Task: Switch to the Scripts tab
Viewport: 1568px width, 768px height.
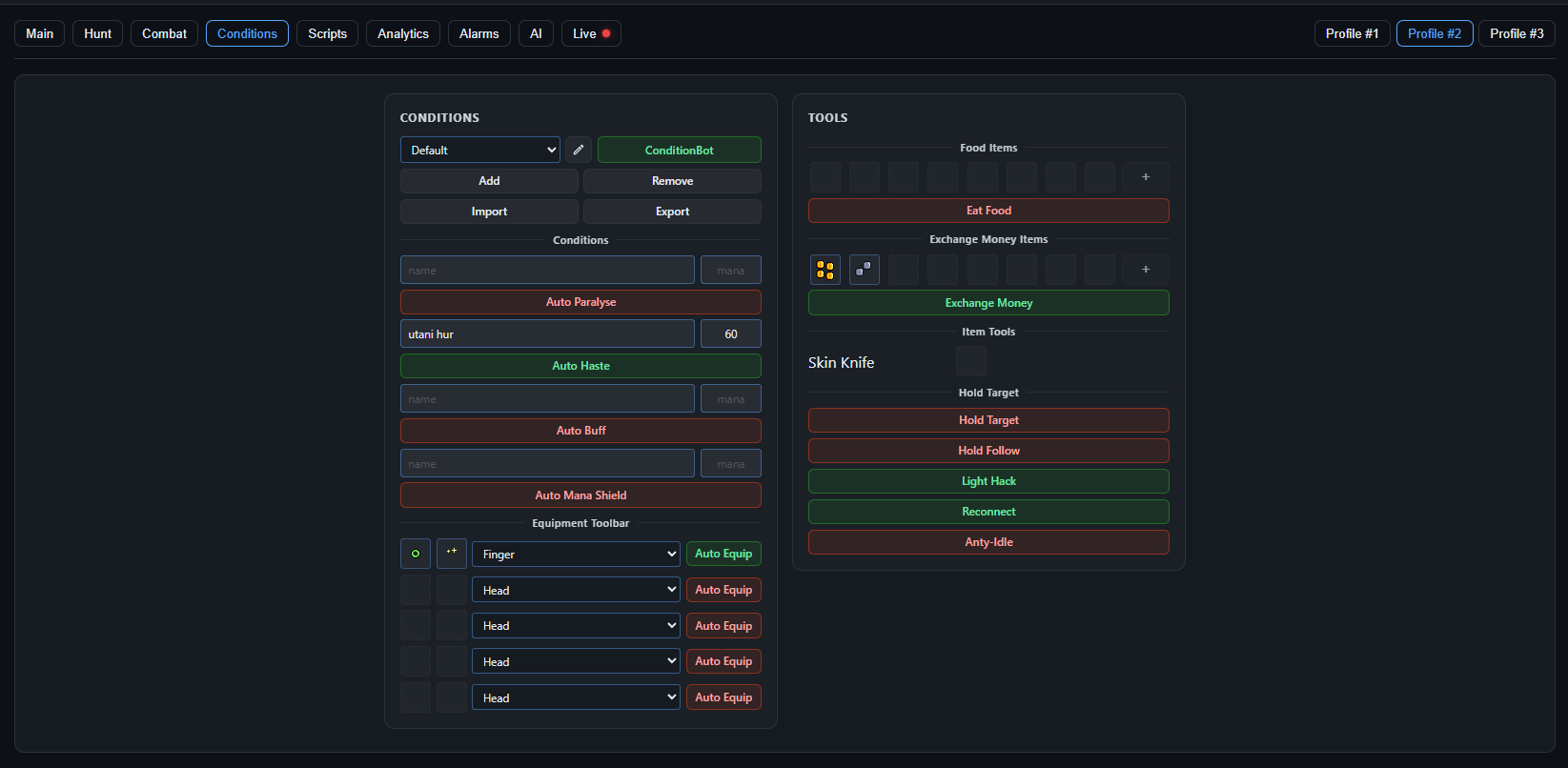Action: click(x=328, y=33)
